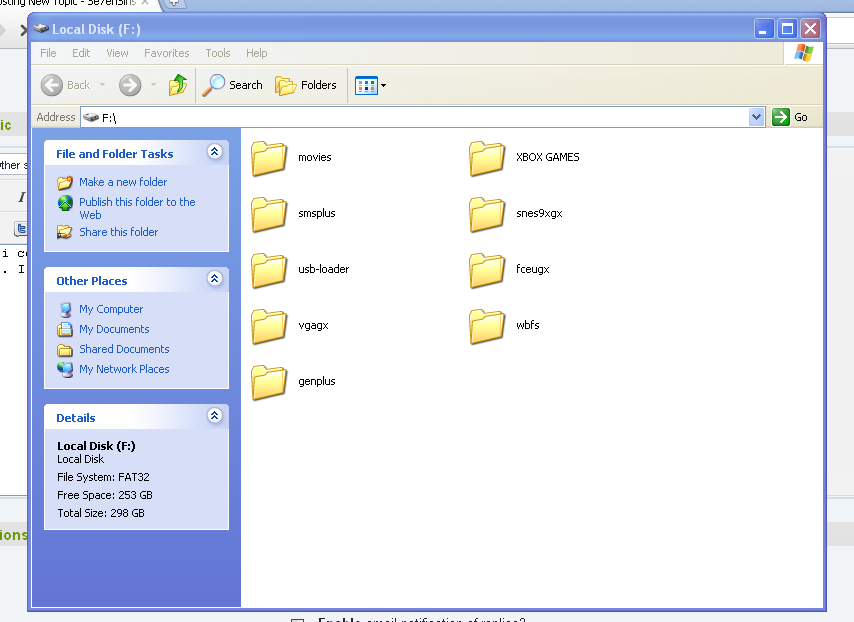
Task: Go to My Network Places
Action: 124,369
